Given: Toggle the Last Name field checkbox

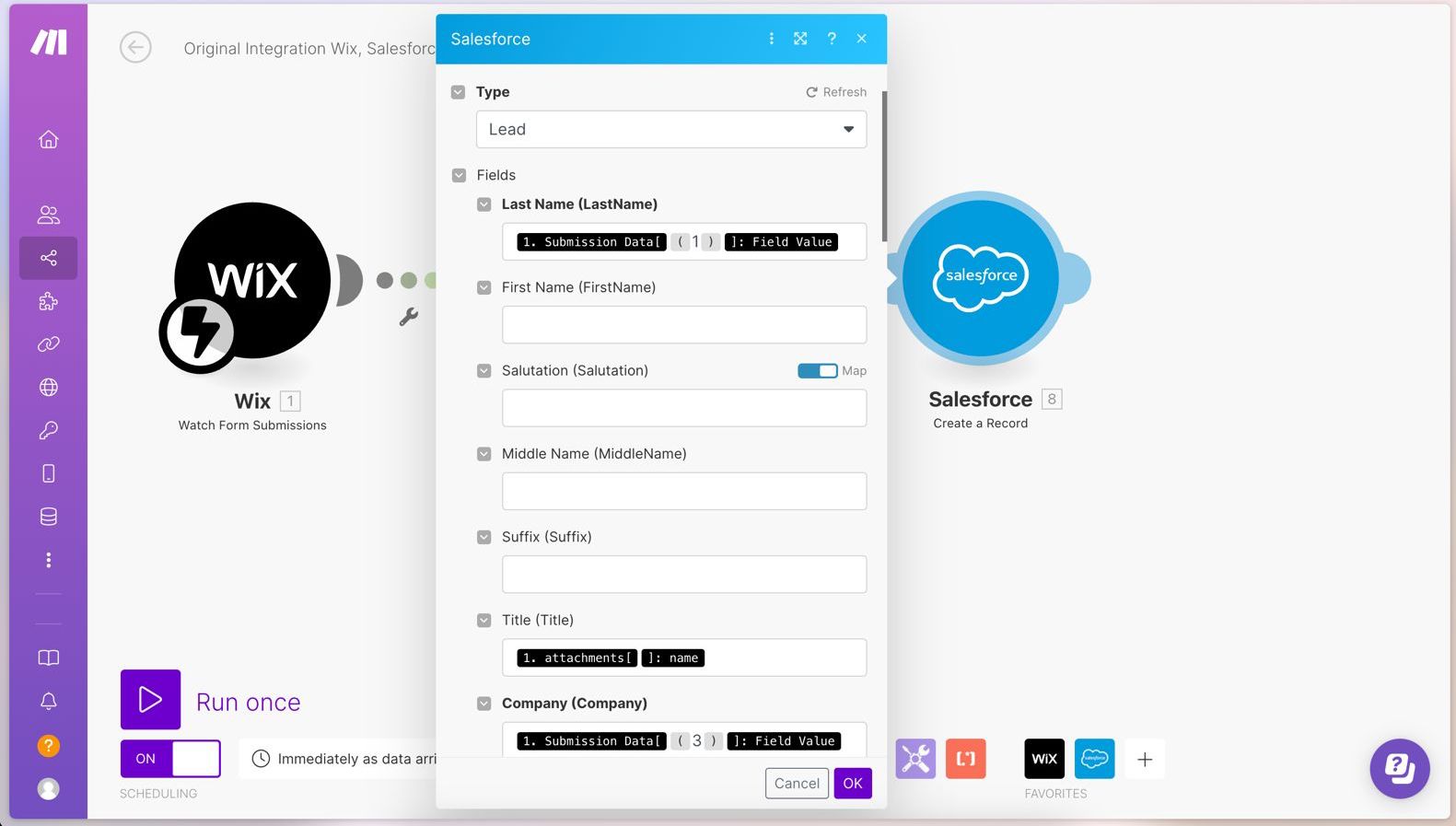Looking at the screenshot, I should (484, 204).
